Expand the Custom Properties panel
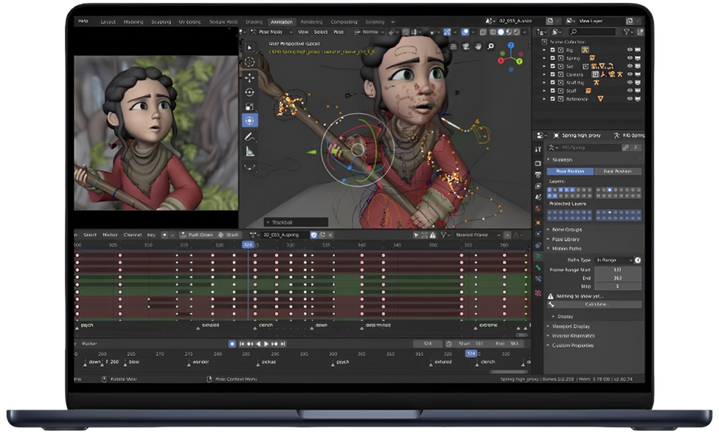This screenshot has width=719, height=437. [x=573, y=345]
